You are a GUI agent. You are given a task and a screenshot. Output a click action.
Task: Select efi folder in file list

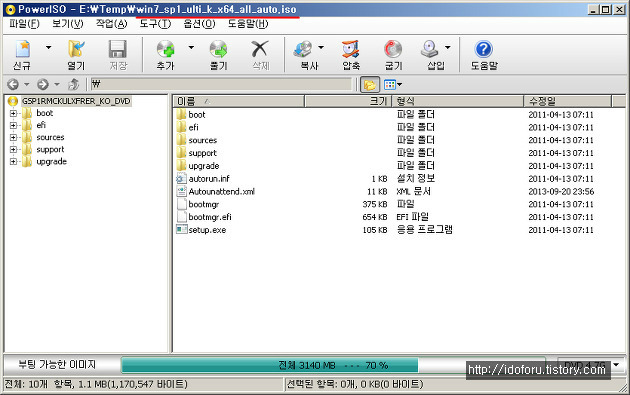point(194,127)
